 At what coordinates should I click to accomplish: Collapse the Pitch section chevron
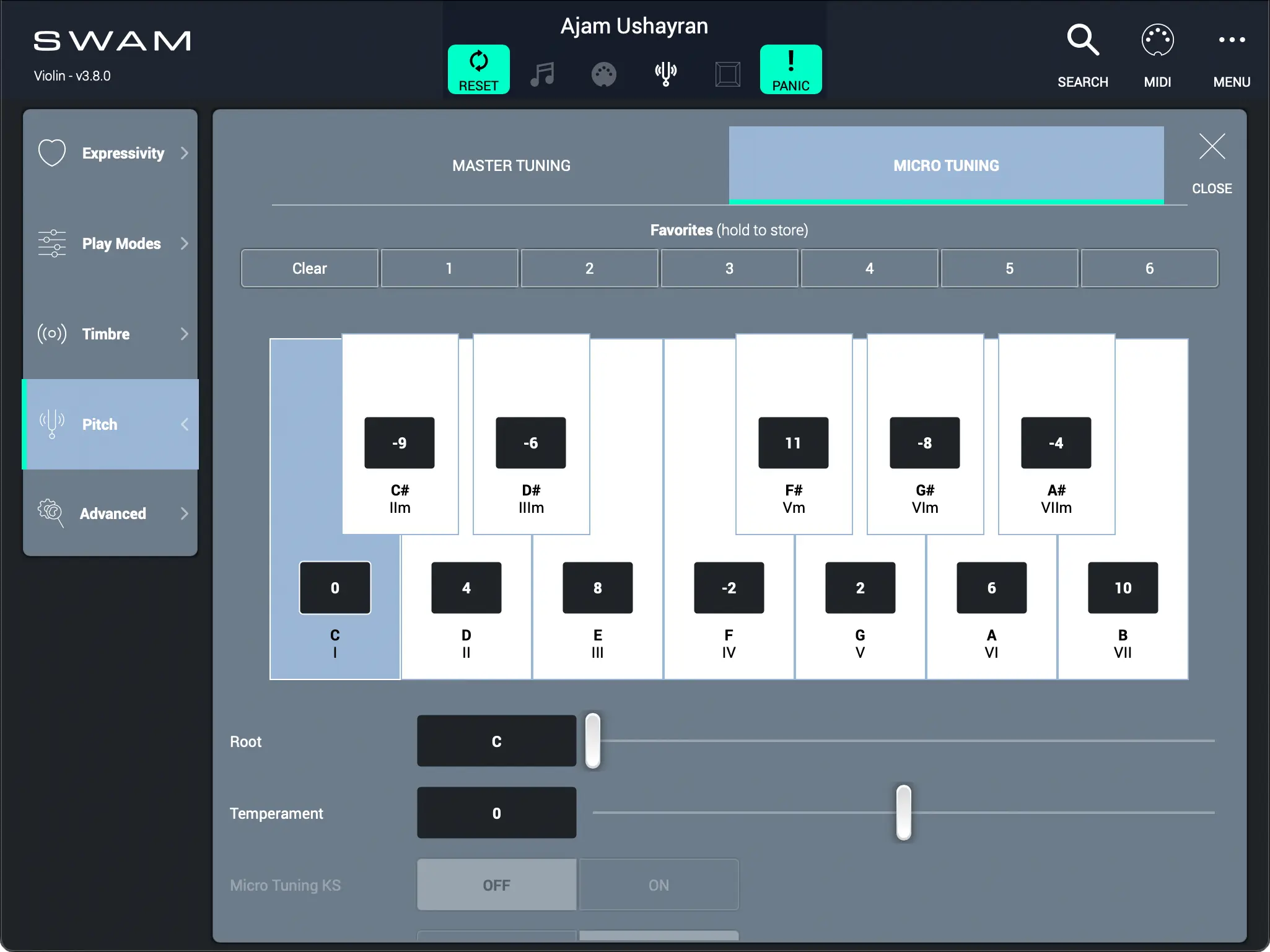click(185, 424)
